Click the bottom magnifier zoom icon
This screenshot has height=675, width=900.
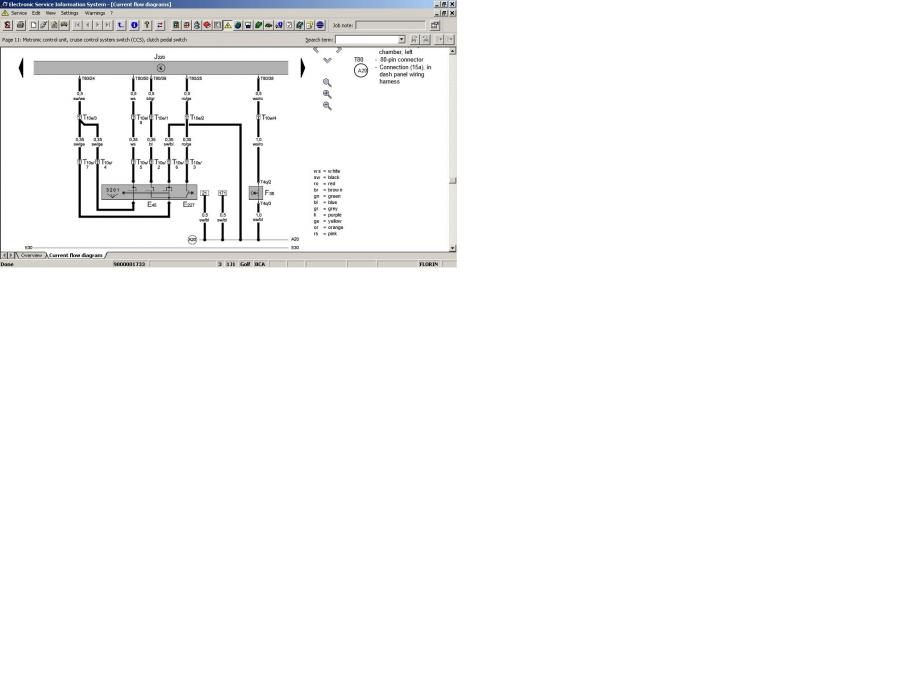(327, 105)
